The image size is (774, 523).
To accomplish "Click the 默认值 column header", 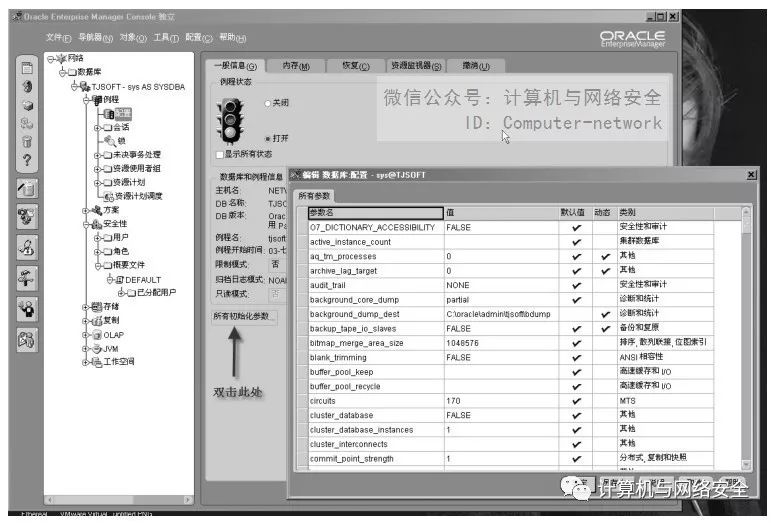I will tap(575, 213).
